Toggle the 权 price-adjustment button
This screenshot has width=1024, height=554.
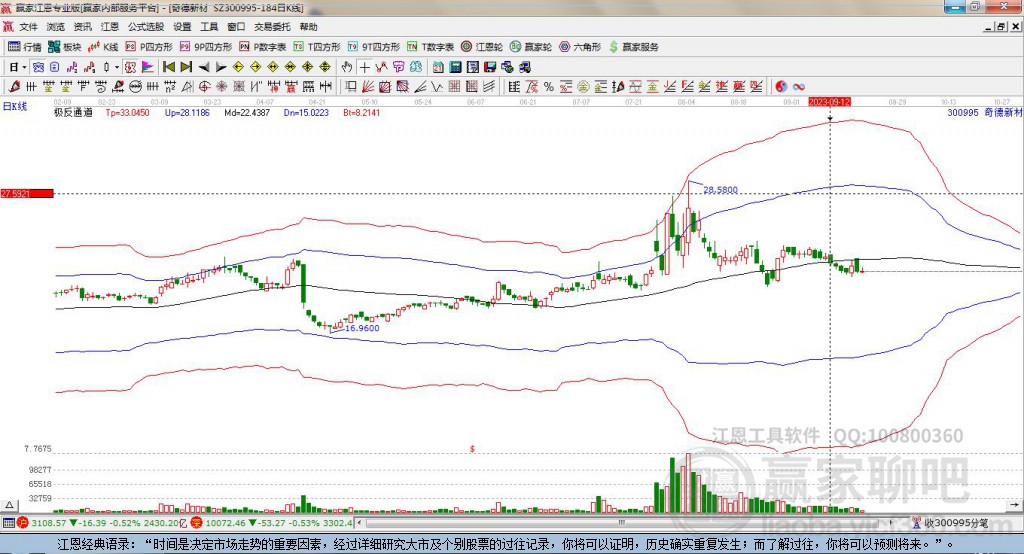click(x=130, y=67)
